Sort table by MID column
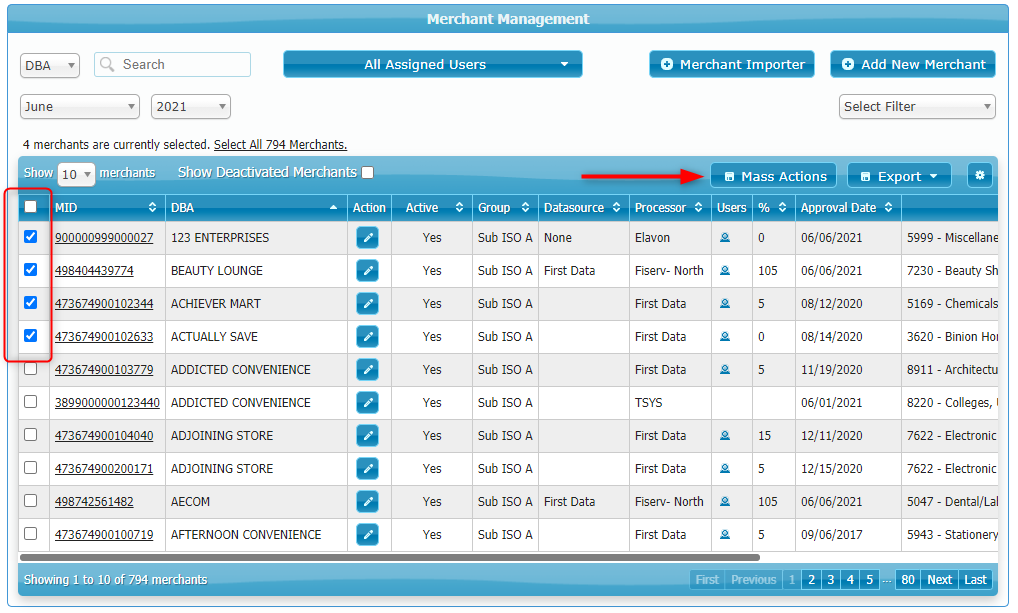 point(107,208)
